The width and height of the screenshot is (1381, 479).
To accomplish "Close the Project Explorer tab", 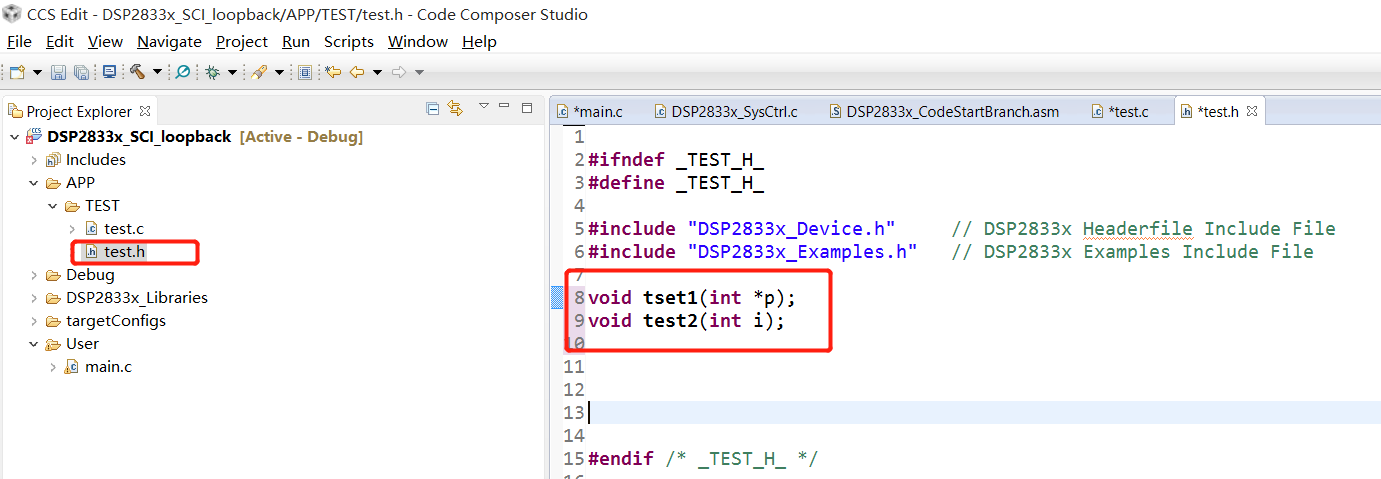I will point(145,111).
